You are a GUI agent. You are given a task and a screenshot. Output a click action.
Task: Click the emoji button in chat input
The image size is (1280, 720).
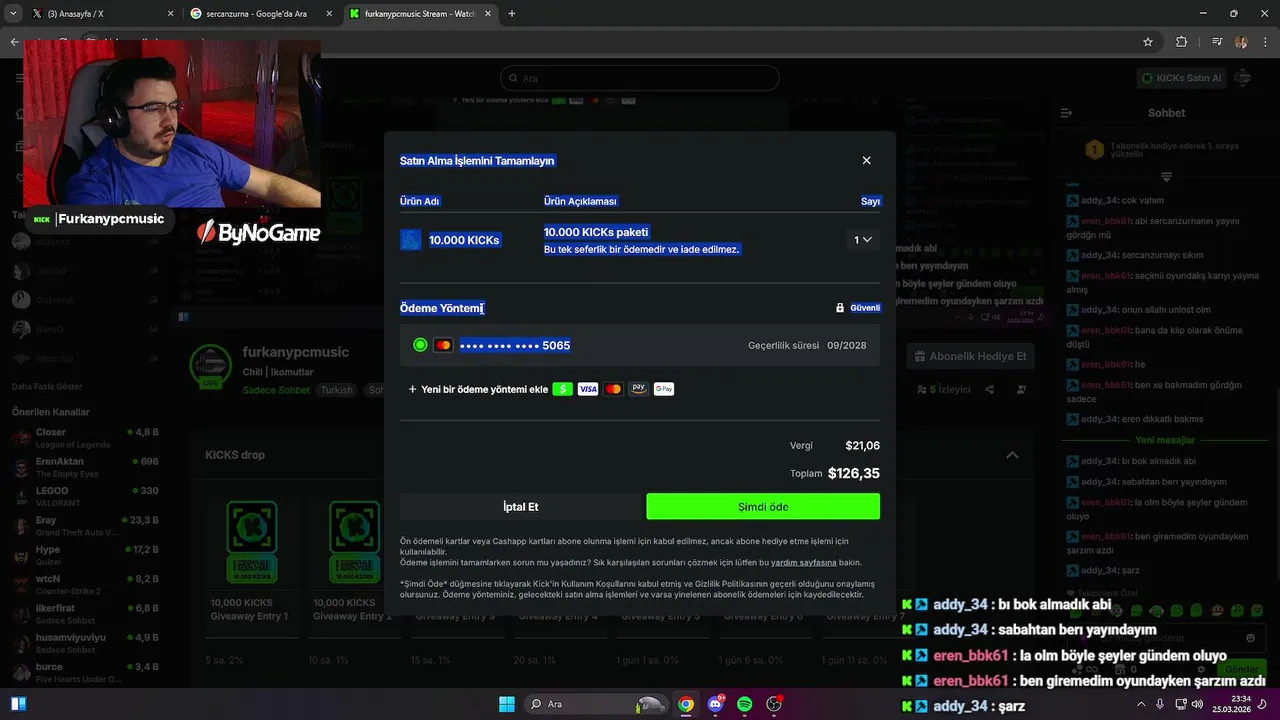click(x=1250, y=638)
